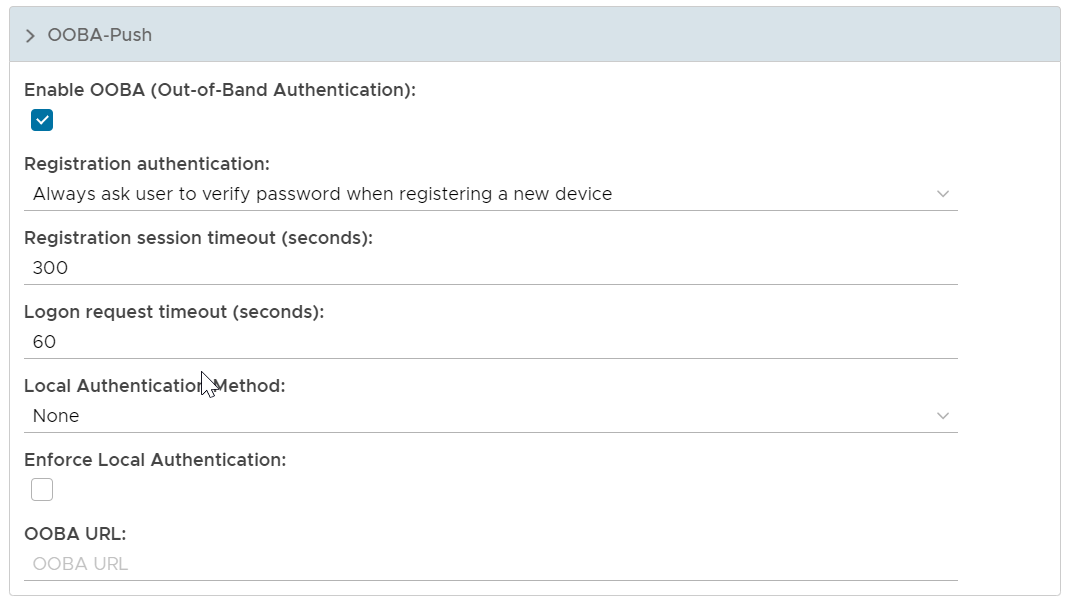This screenshot has height=603, width=1073.
Task: Click the OOBA-Push header title text
Action: [x=100, y=36]
